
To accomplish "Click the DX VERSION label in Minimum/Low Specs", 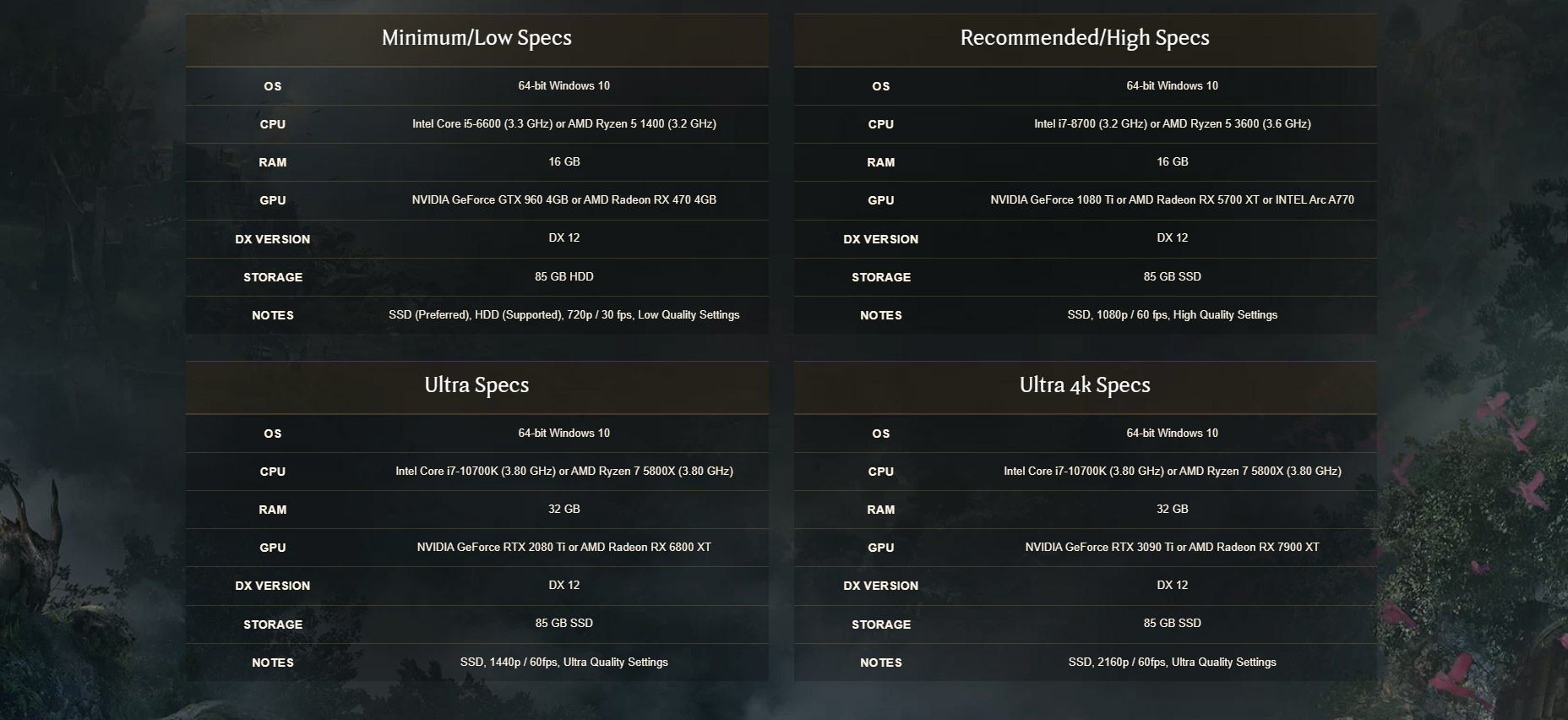I will point(272,239).
